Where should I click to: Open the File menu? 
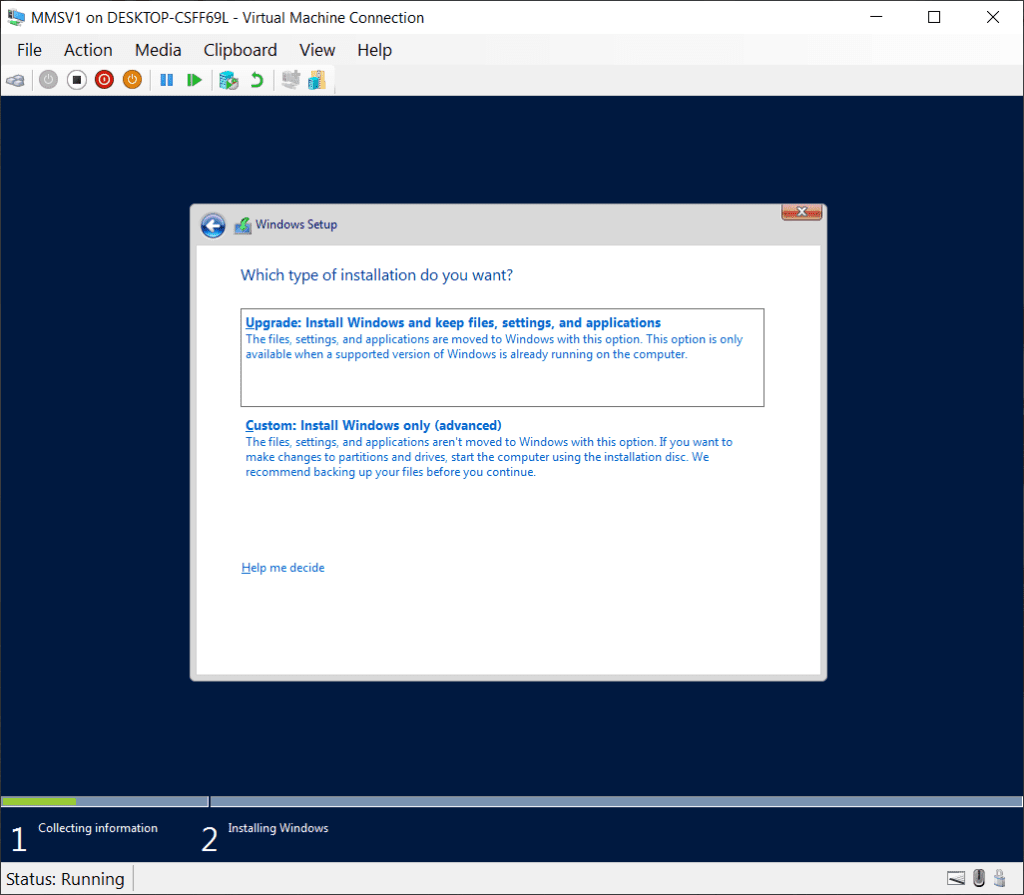tap(29, 50)
